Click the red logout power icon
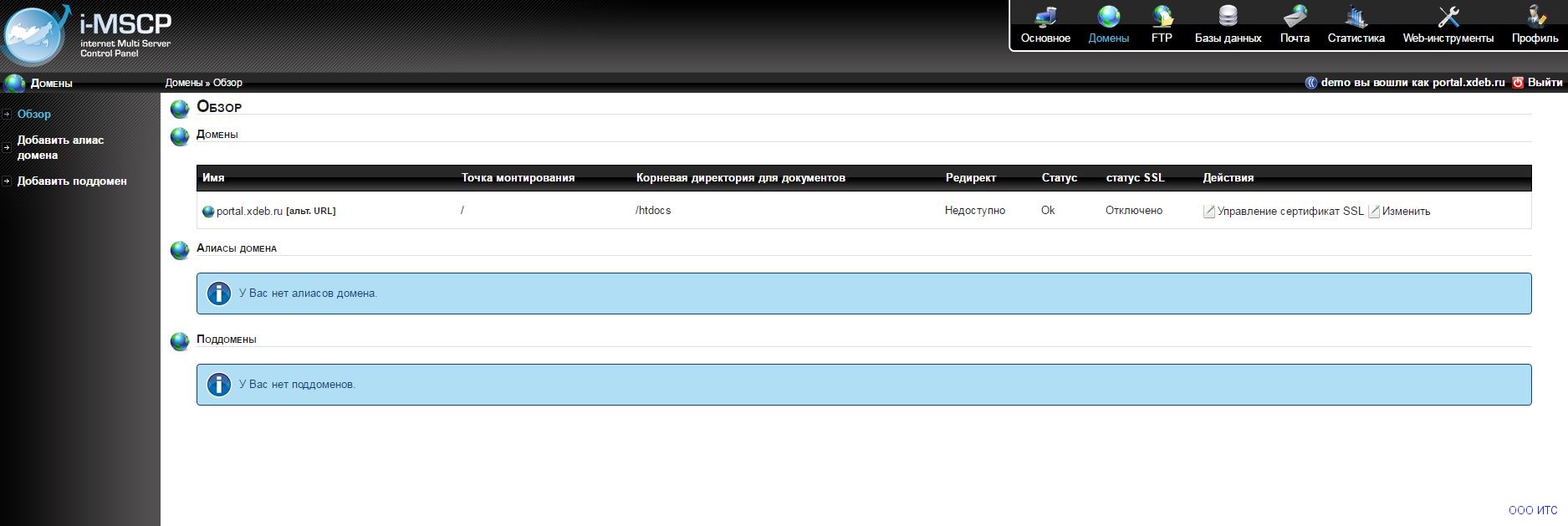 [x=1518, y=83]
